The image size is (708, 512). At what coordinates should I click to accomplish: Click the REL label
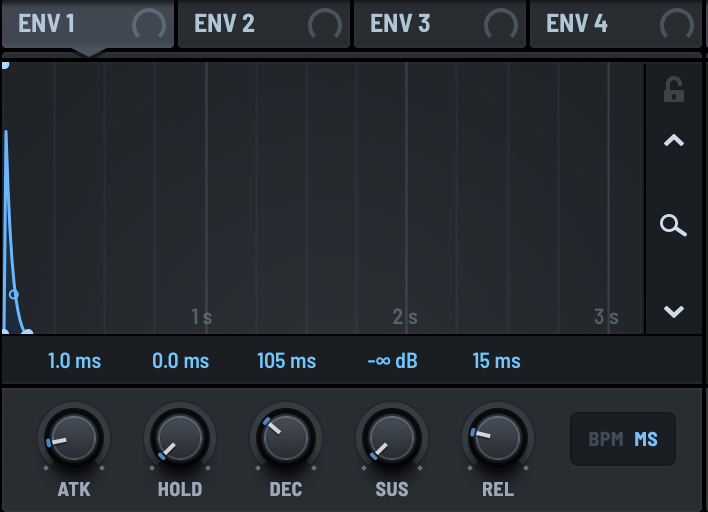498,489
